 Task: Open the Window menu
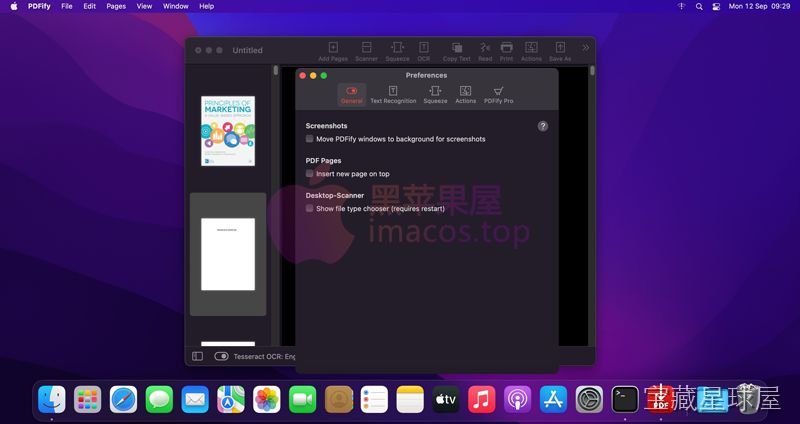176,6
